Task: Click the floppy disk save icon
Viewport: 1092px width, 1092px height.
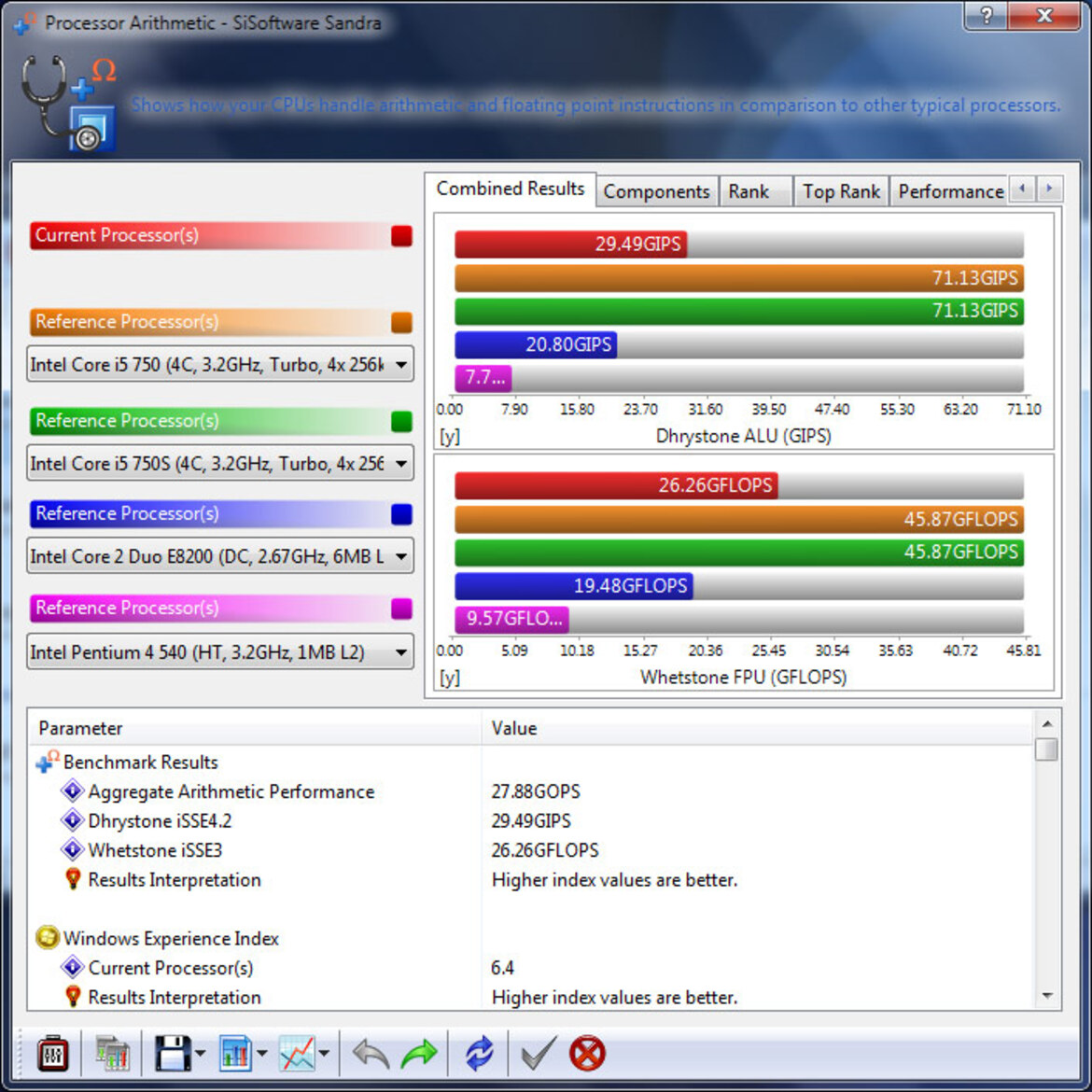Action: (x=172, y=1053)
